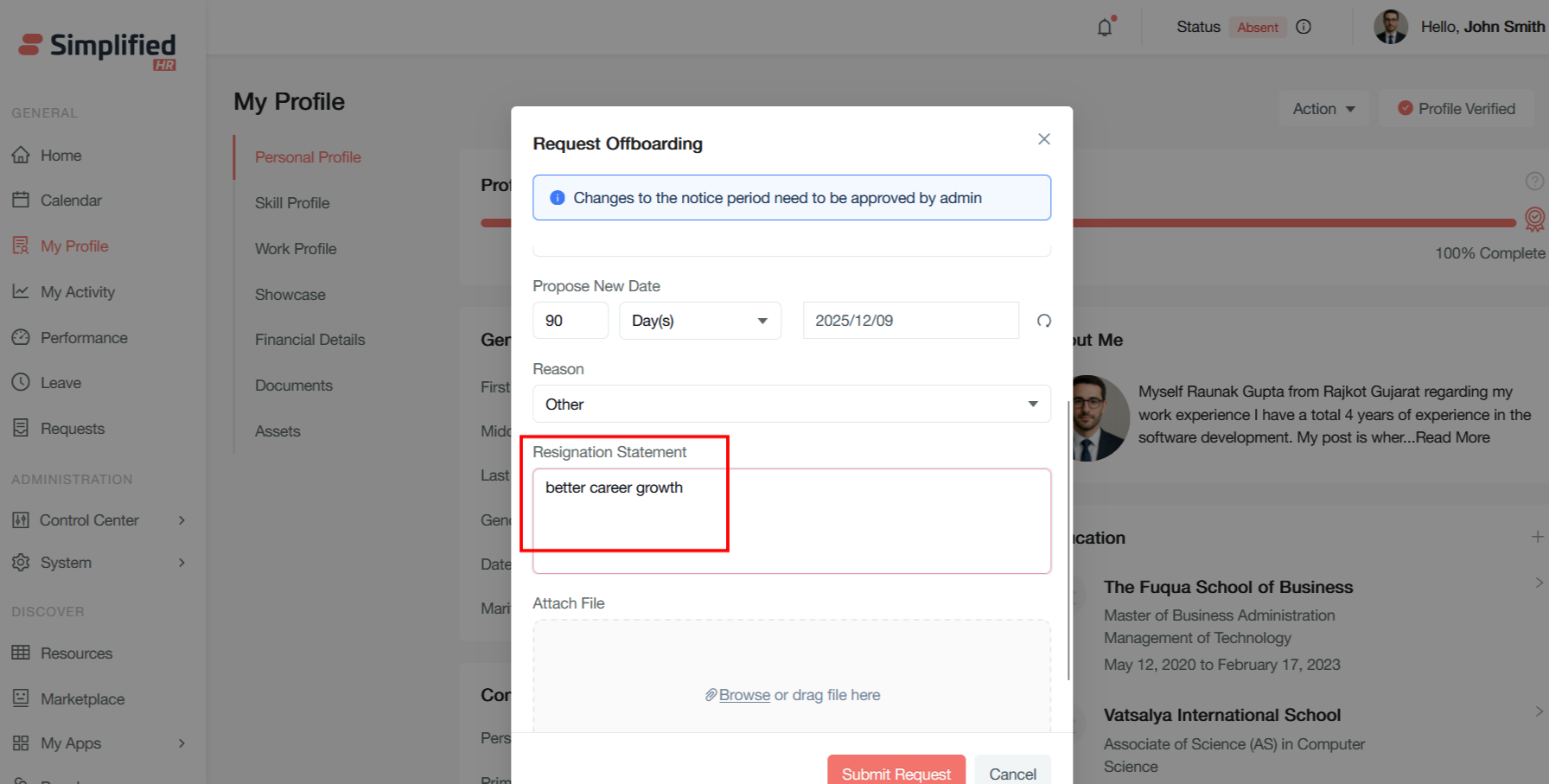Expand the Action dropdown menu
1549x784 pixels.
point(1323,109)
